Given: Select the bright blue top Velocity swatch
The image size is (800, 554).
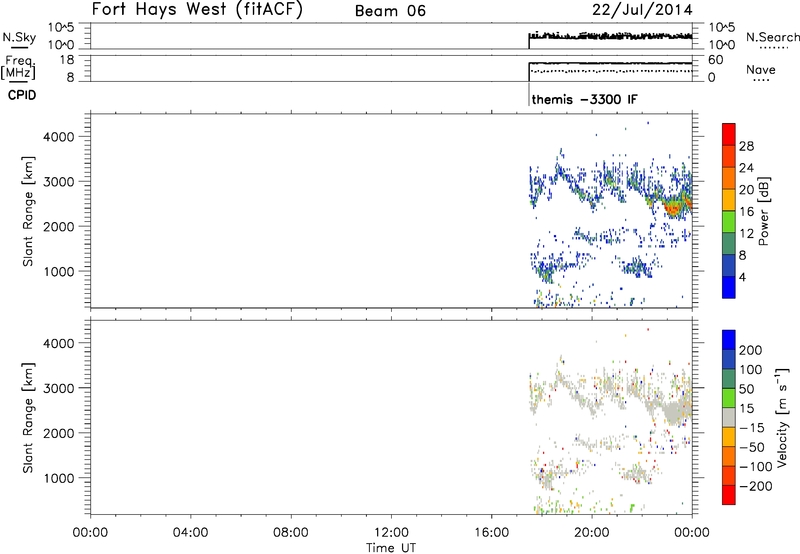Looking at the screenshot, I should tap(729, 340).
